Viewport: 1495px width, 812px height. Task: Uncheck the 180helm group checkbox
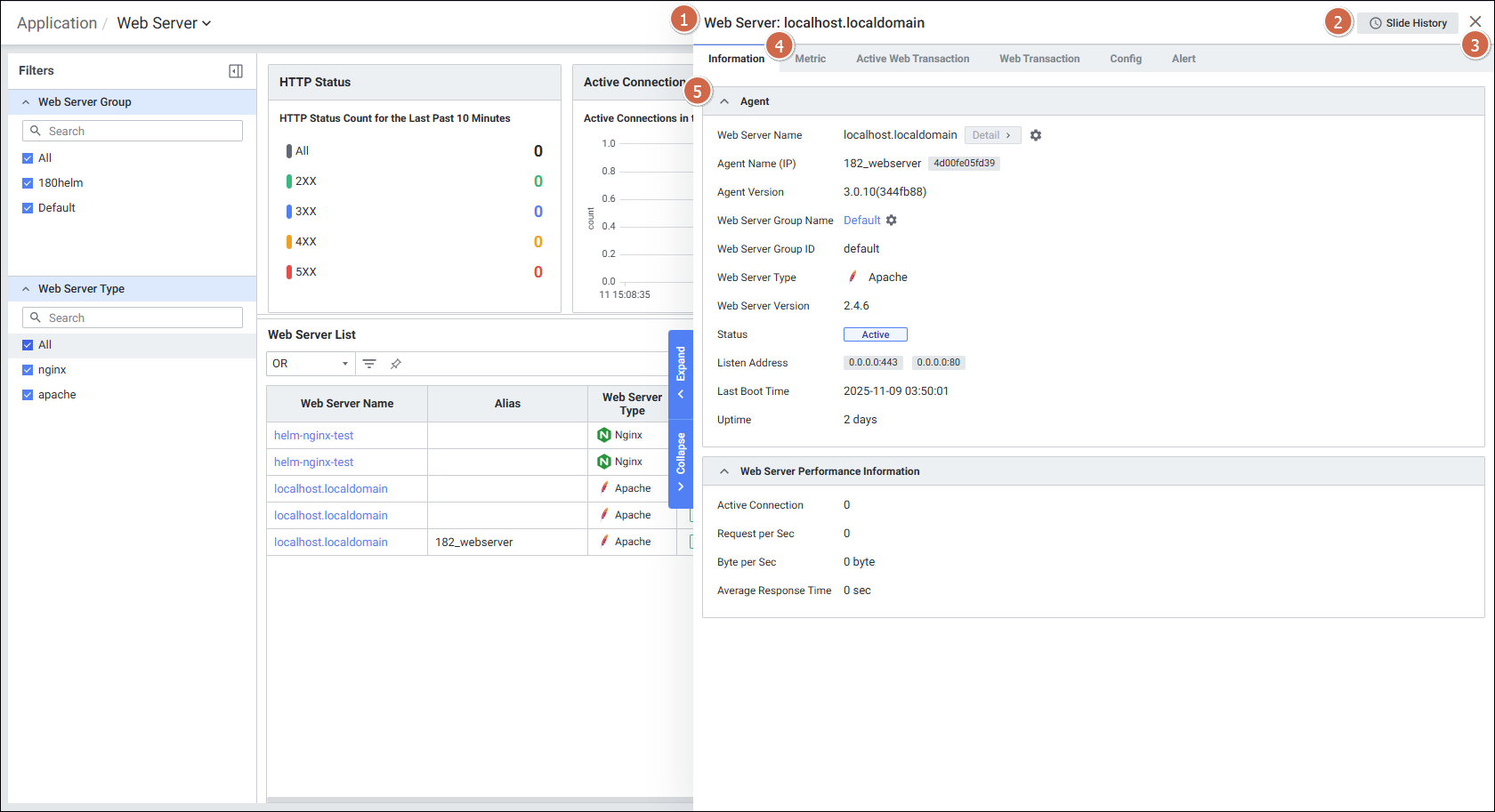(28, 183)
